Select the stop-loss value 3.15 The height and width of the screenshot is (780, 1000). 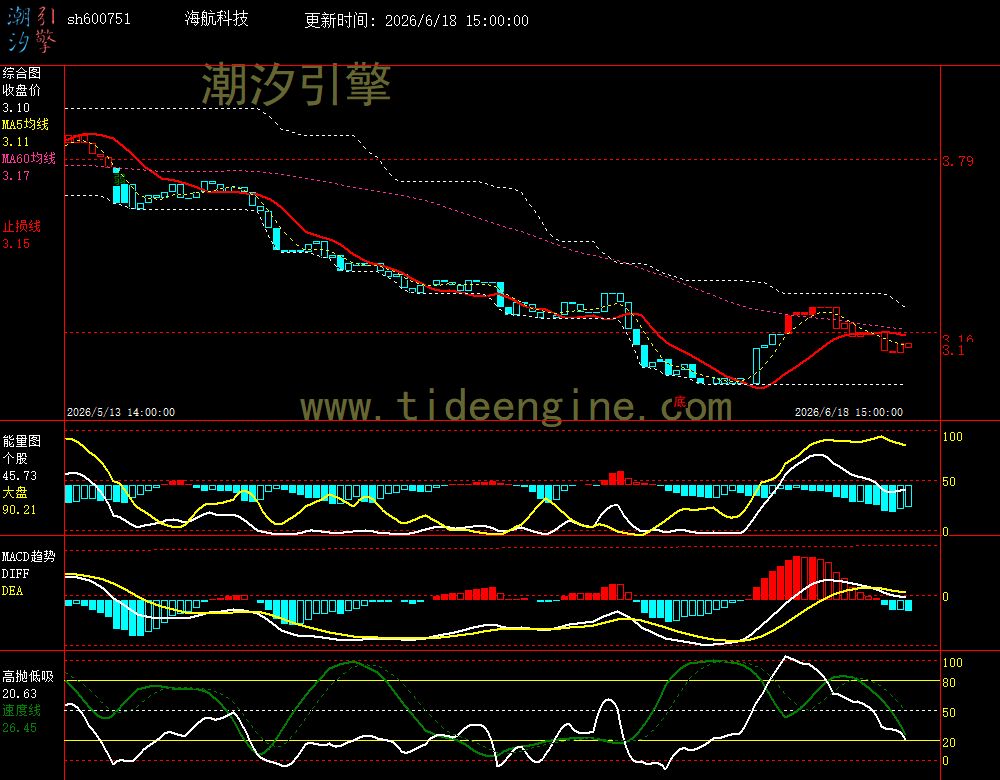click(x=16, y=244)
